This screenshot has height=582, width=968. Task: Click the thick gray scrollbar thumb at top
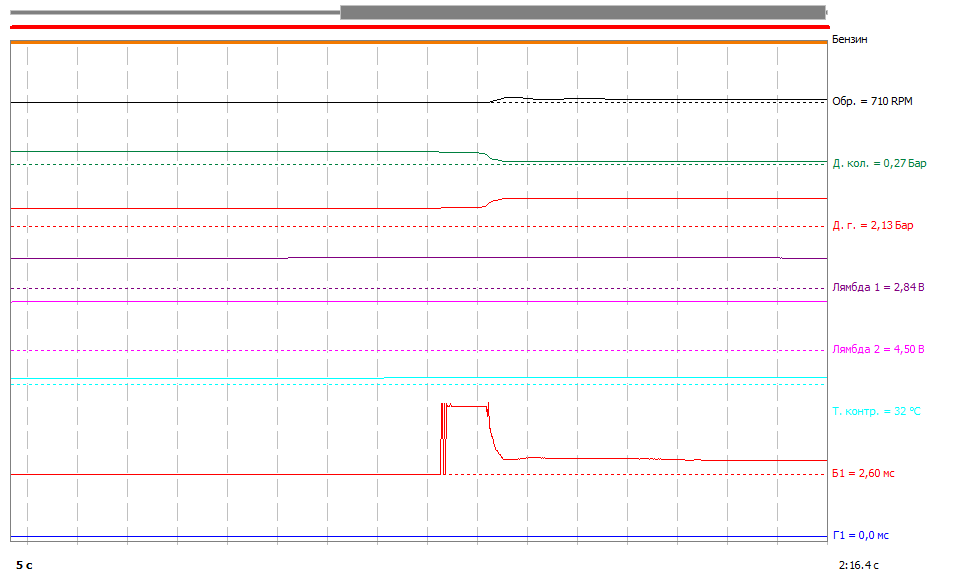point(583,12)
